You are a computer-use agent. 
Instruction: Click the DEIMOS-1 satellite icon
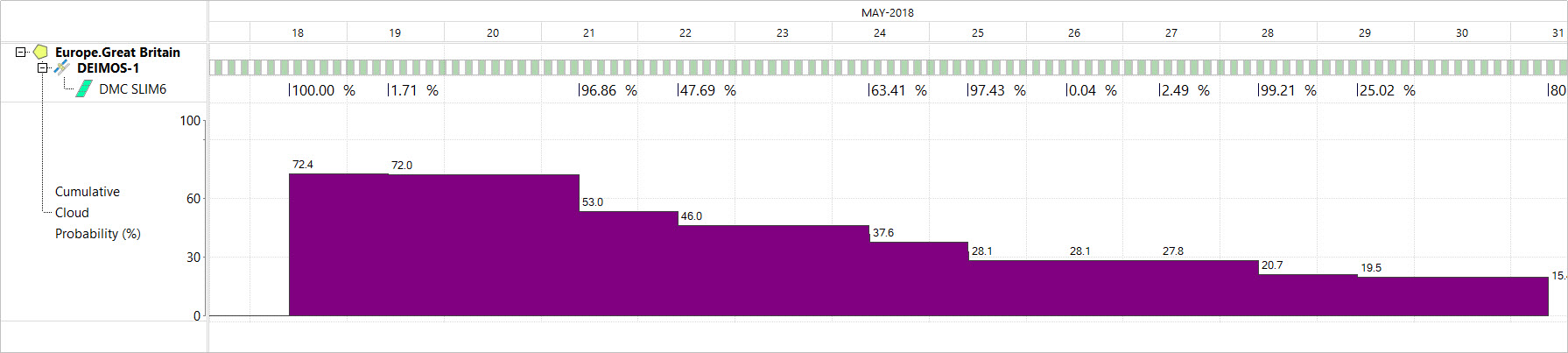coord(62,68)
